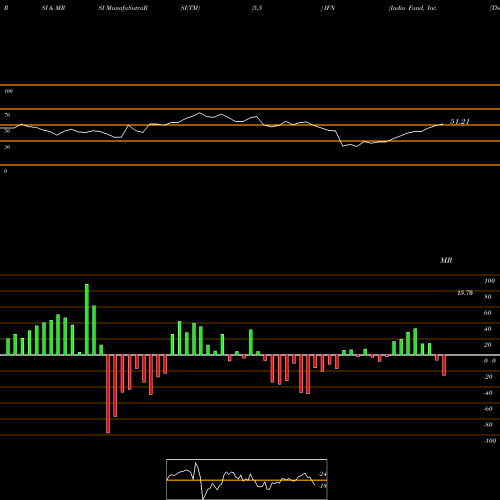Screen dimensions: 500x500
Task: Click the longest red histogram bar
Action: 108,394
